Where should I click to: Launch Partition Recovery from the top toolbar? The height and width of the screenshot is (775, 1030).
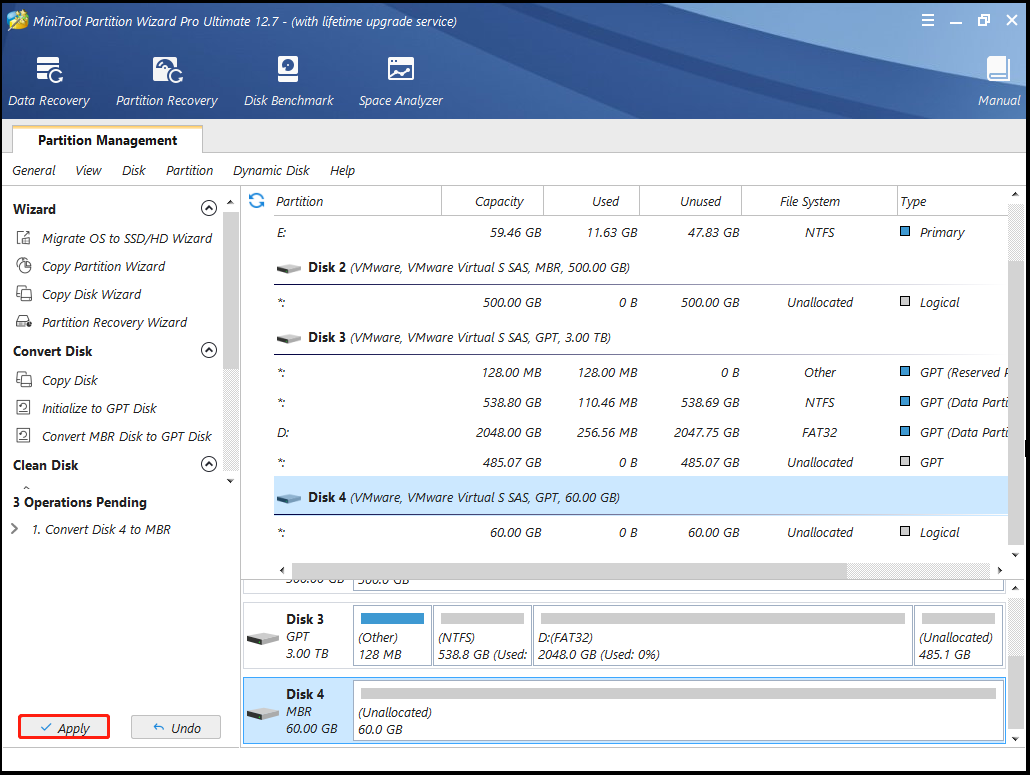coord(167,81)
